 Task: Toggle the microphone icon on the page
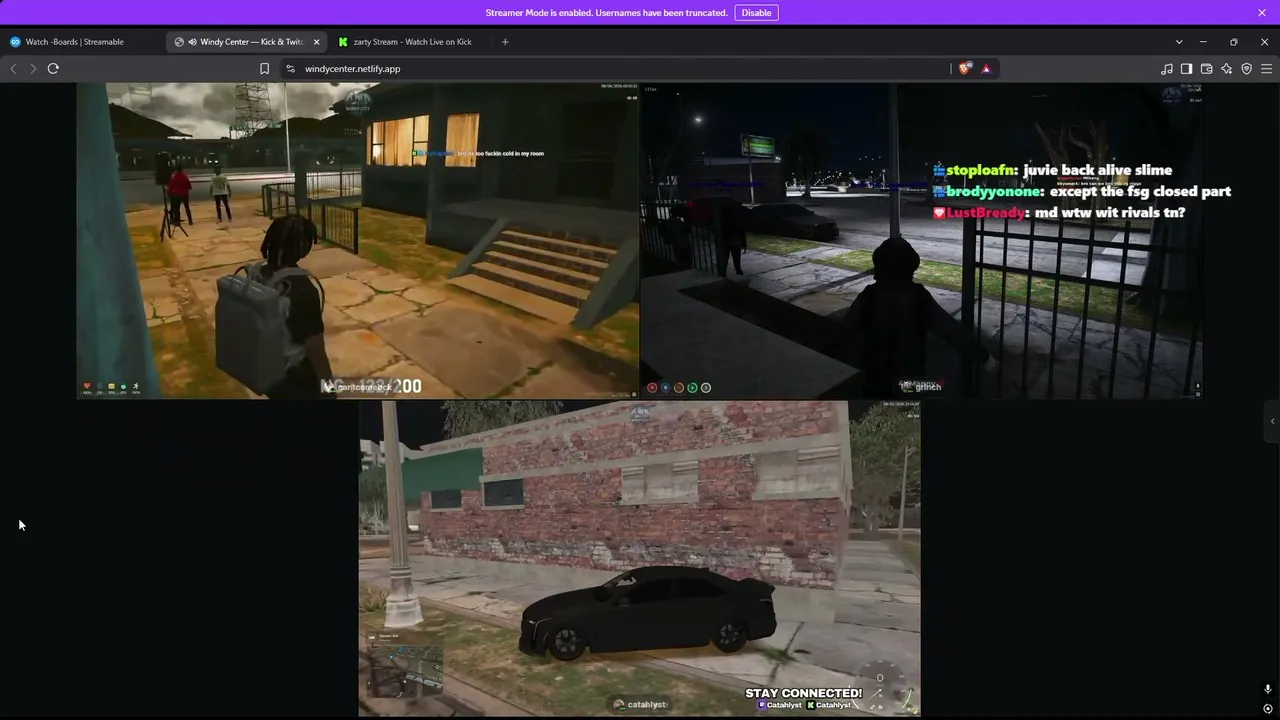coord(1268,689)
